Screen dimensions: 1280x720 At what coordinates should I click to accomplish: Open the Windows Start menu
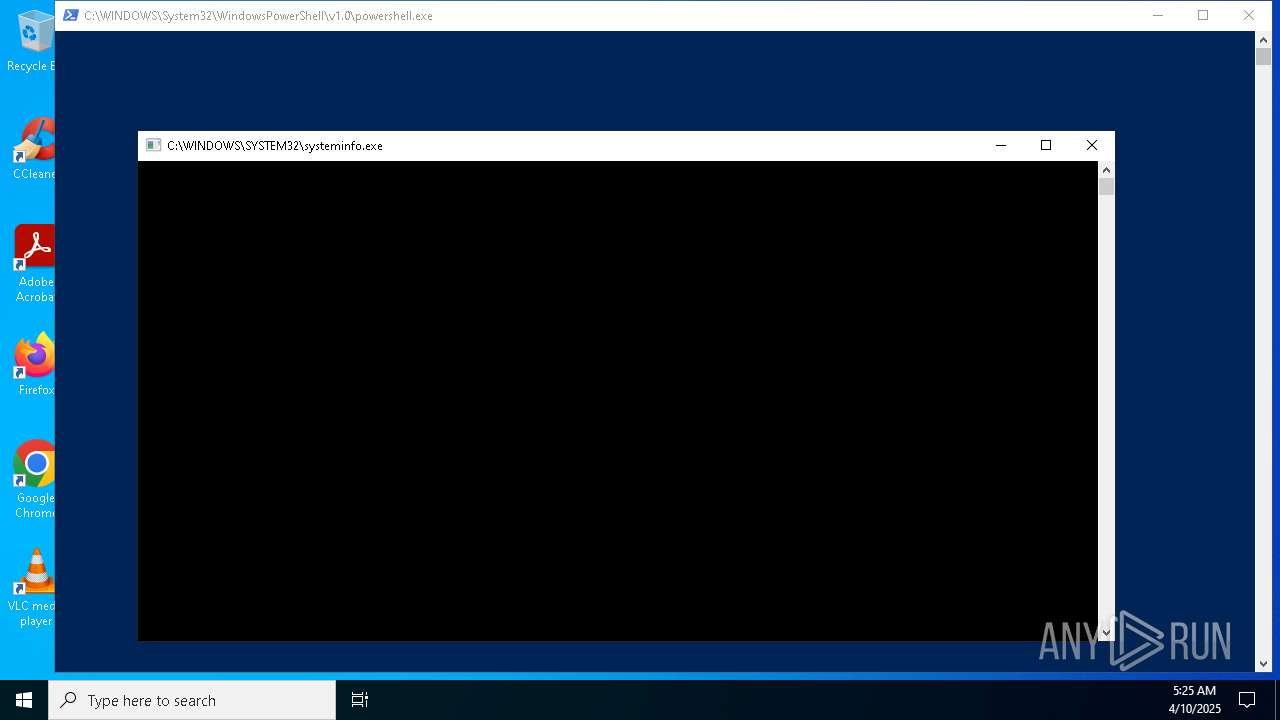[x=24, y=700]
